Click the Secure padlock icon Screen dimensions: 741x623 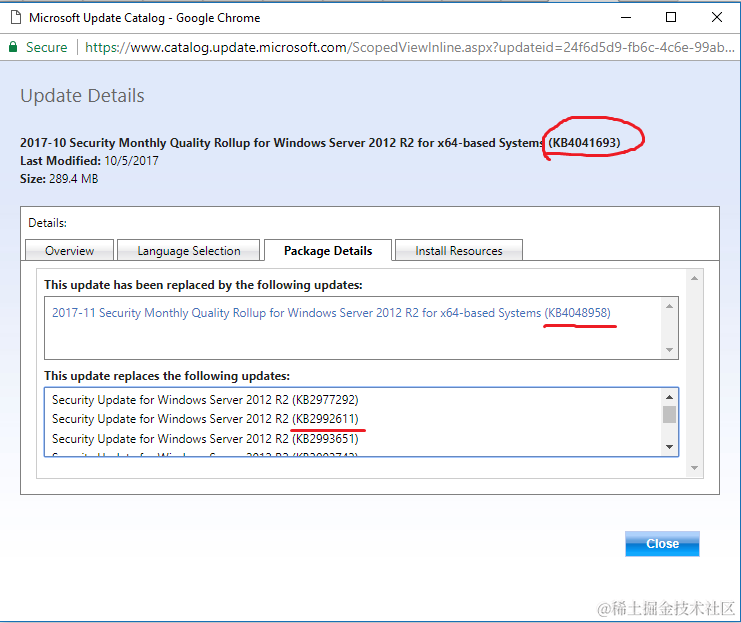(x=13, y=47)
